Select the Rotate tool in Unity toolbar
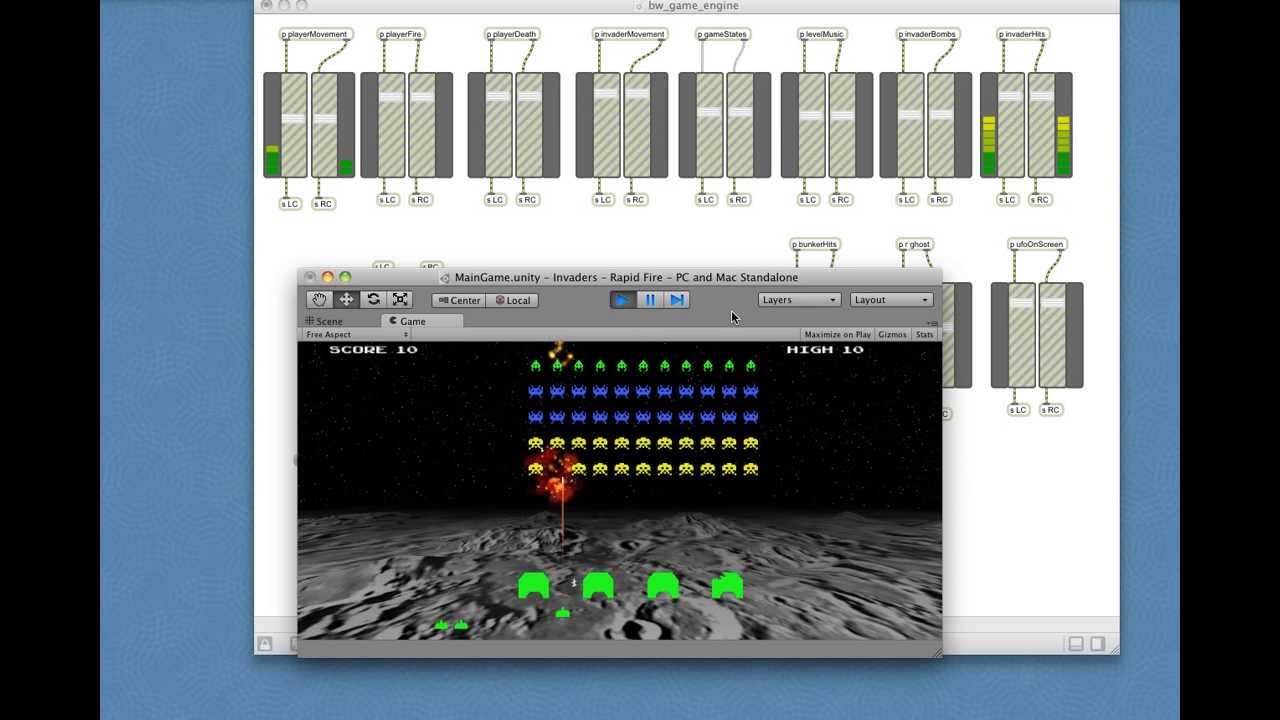 373,300
